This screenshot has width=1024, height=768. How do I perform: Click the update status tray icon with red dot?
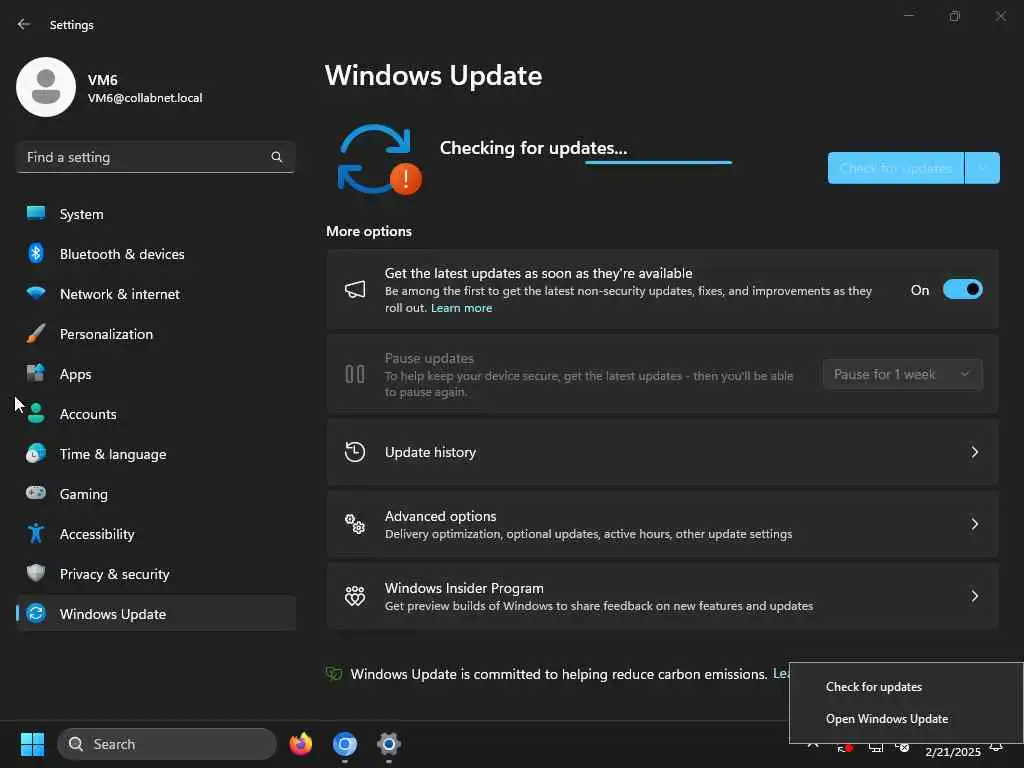[x=844, y=747]
